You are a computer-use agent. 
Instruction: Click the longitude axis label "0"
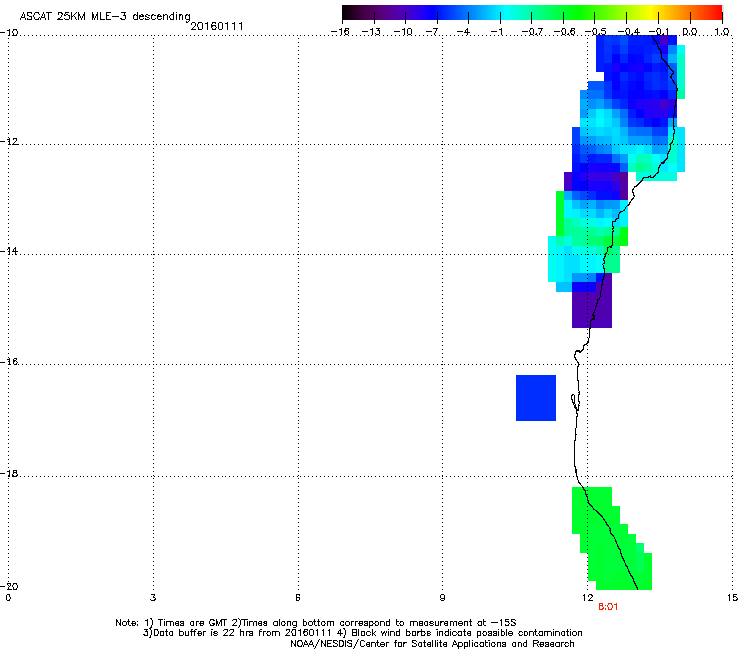(x=8, y=598)
